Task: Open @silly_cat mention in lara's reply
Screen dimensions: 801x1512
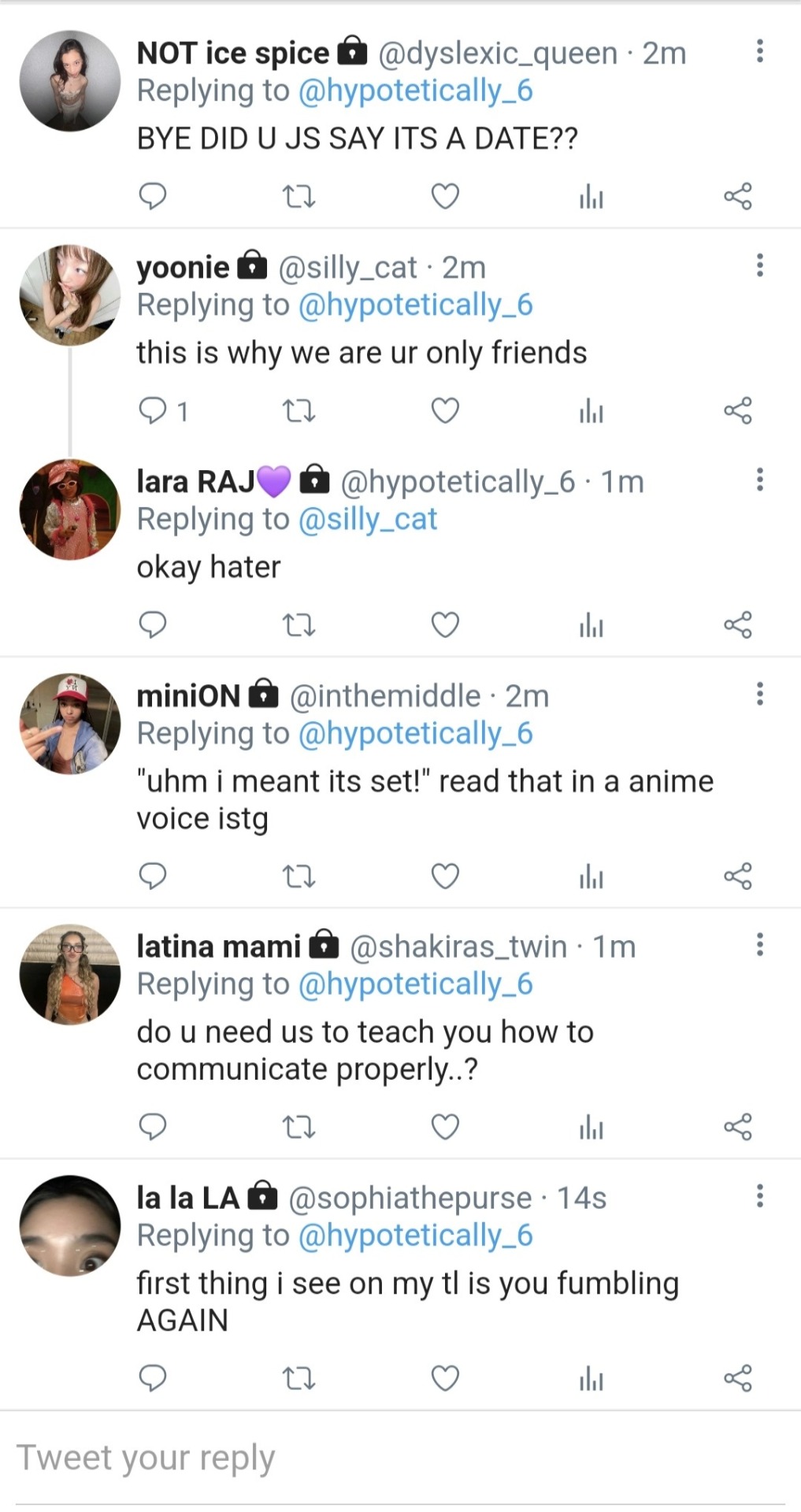Action: pos(368,520)
